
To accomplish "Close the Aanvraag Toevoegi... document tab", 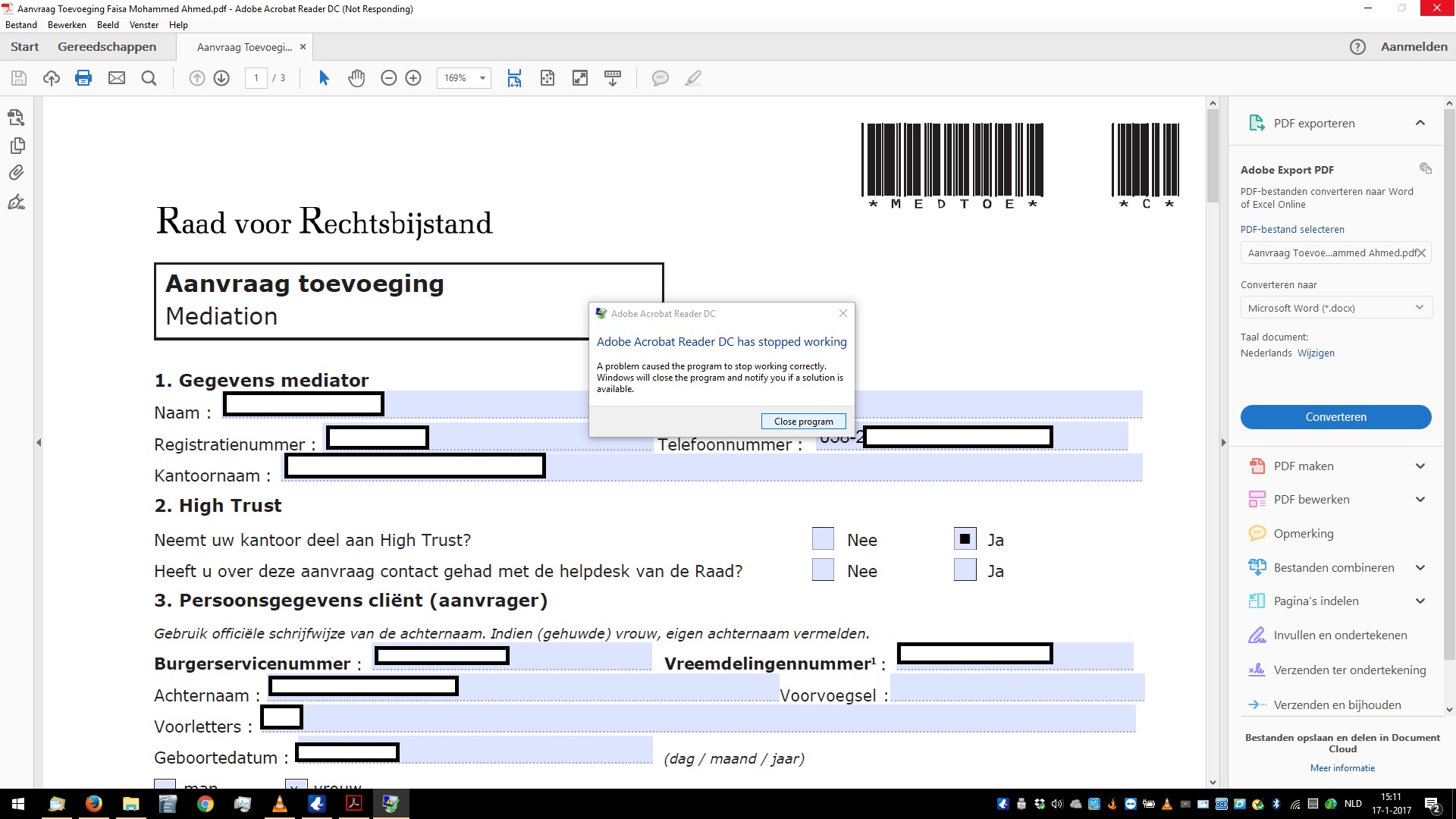I will (303, 47).
